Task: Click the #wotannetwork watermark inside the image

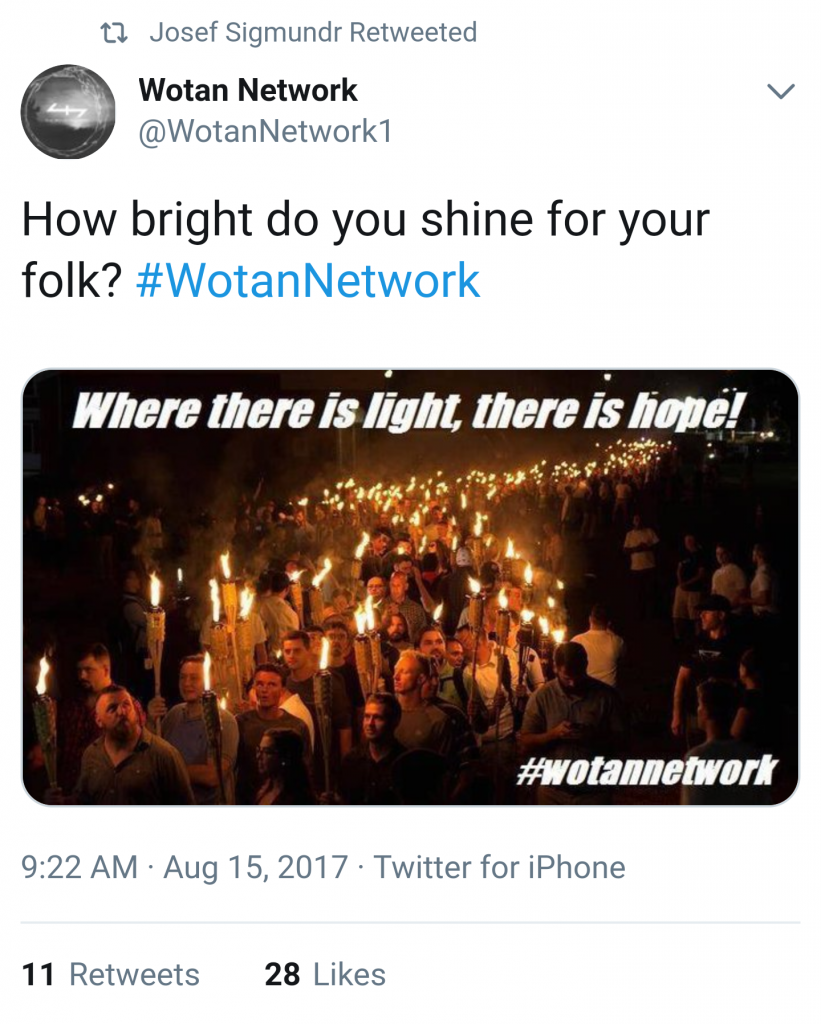Action: point(647,771)
